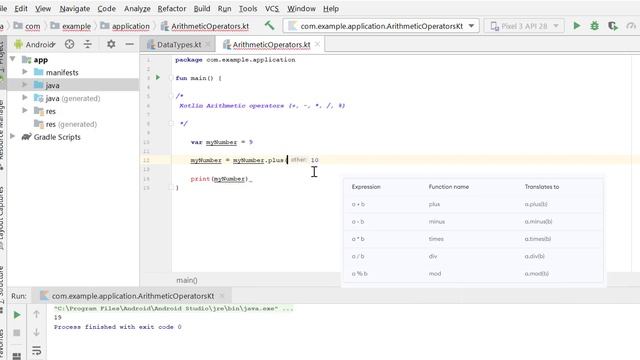Click the up arrow in the Run panel
The height and width of the screenshot is (360, 640).
pos(36,314)
